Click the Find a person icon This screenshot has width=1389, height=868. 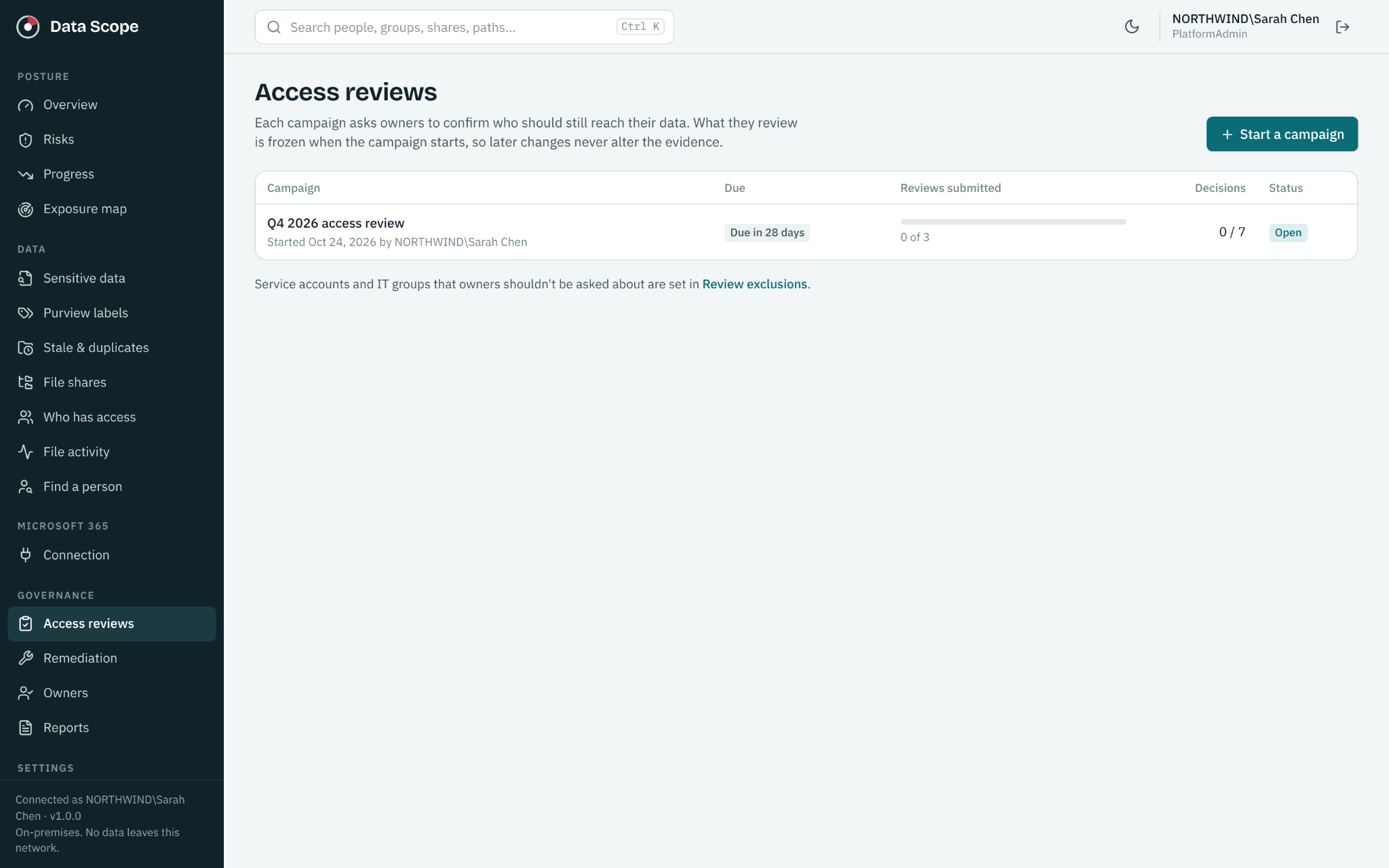tap(26, 486)
